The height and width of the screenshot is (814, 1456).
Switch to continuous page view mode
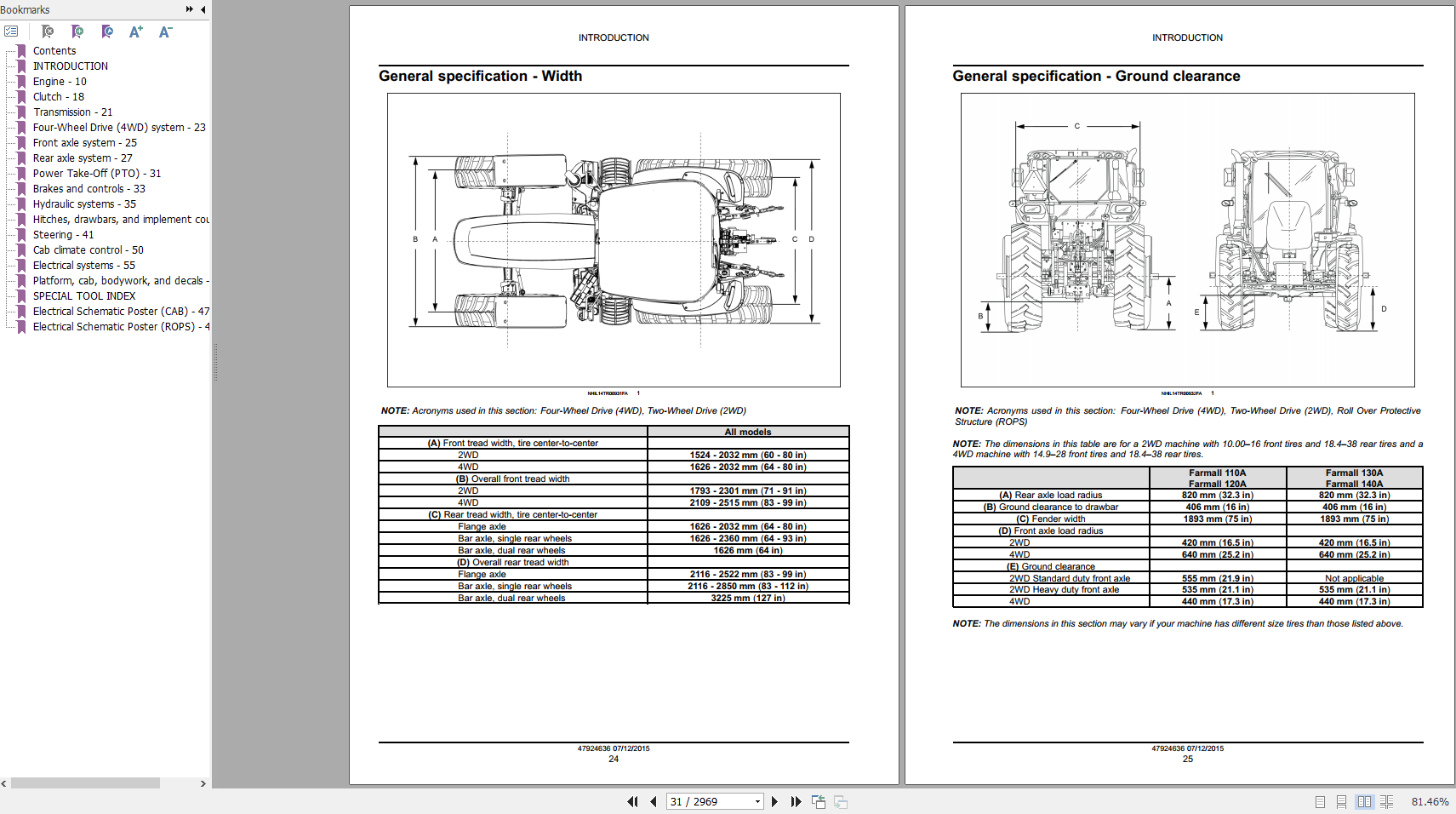(x=1341, y=802)
